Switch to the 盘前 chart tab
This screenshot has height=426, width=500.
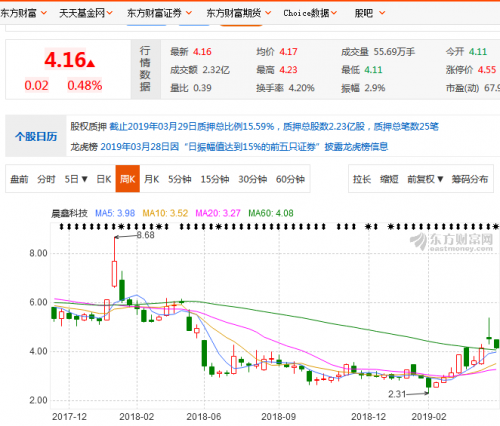click(19, 179)
